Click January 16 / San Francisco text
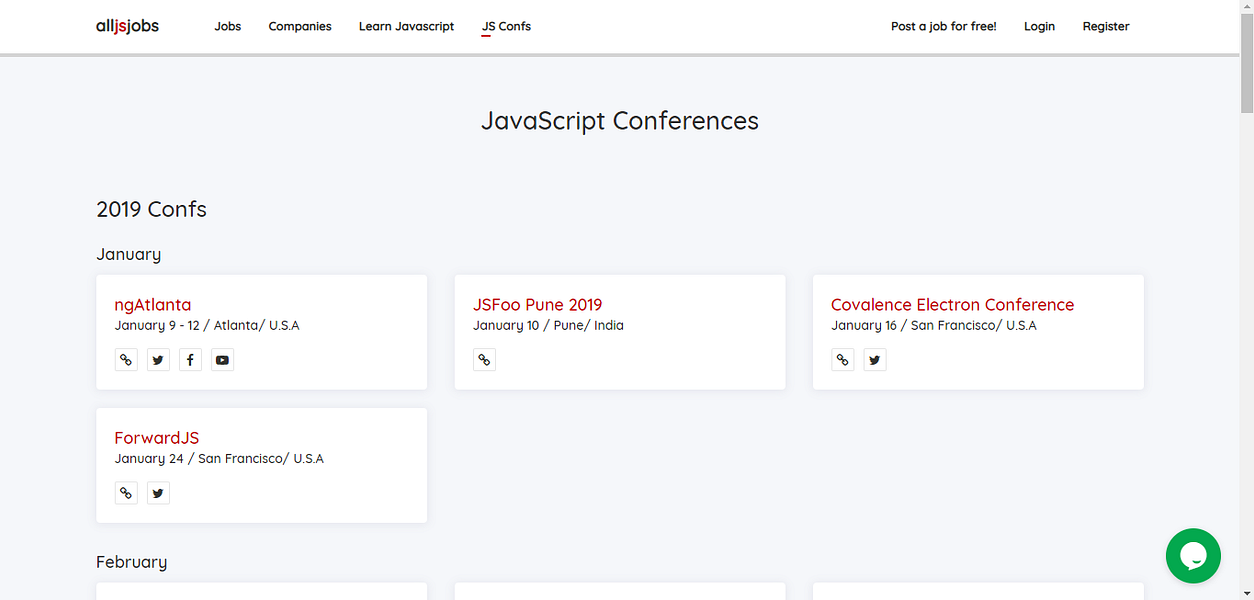The height and width of the screenshot is (600, 1254). [x=934, y=326]
